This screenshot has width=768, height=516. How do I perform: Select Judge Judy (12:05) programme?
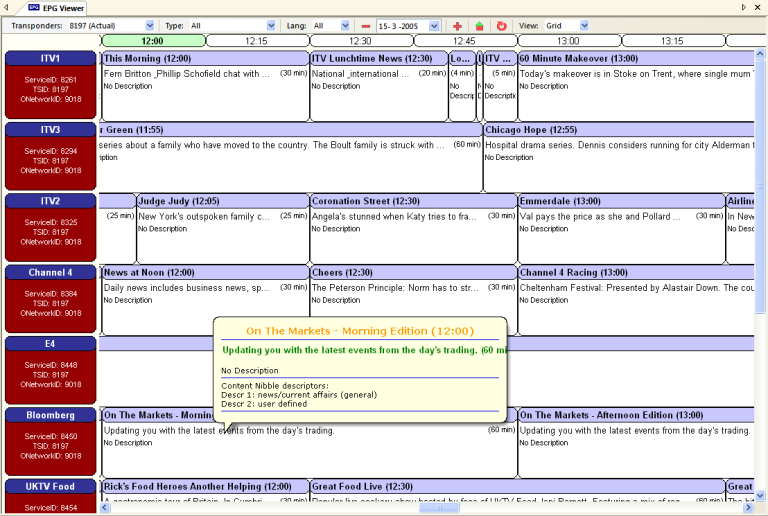223,229
